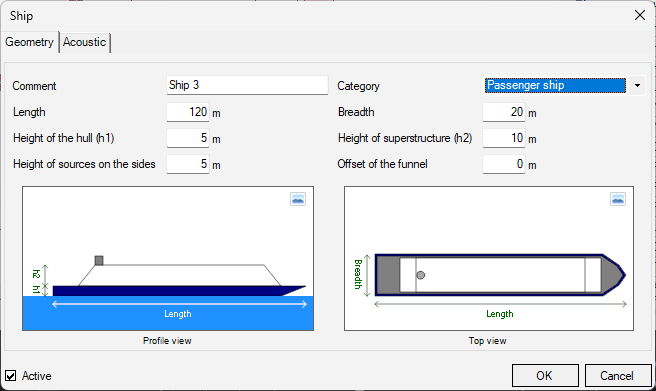Viewport: 656px width, 391px height.
Task: Click the Length input field
Action: 188,112
